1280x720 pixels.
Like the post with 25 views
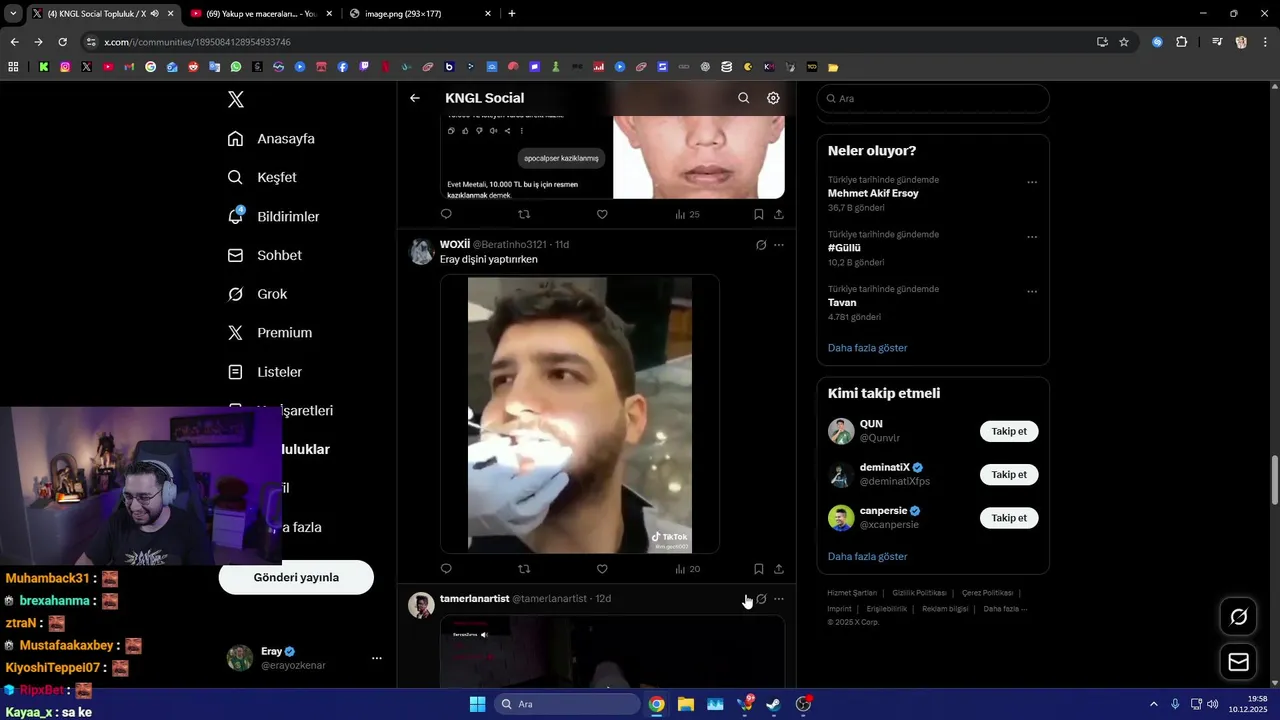click(602, 214)
